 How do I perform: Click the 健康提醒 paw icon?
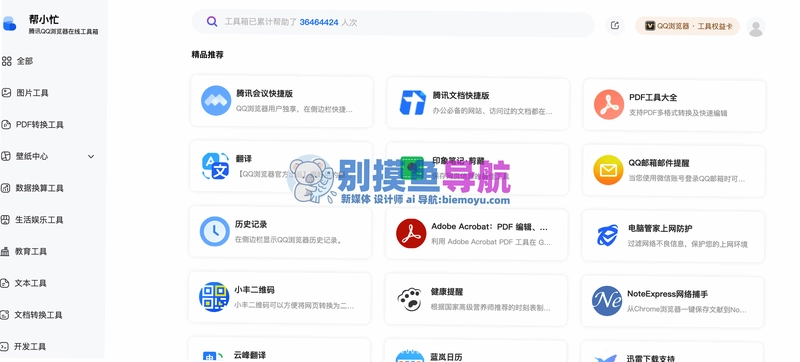tap(410, 299)
